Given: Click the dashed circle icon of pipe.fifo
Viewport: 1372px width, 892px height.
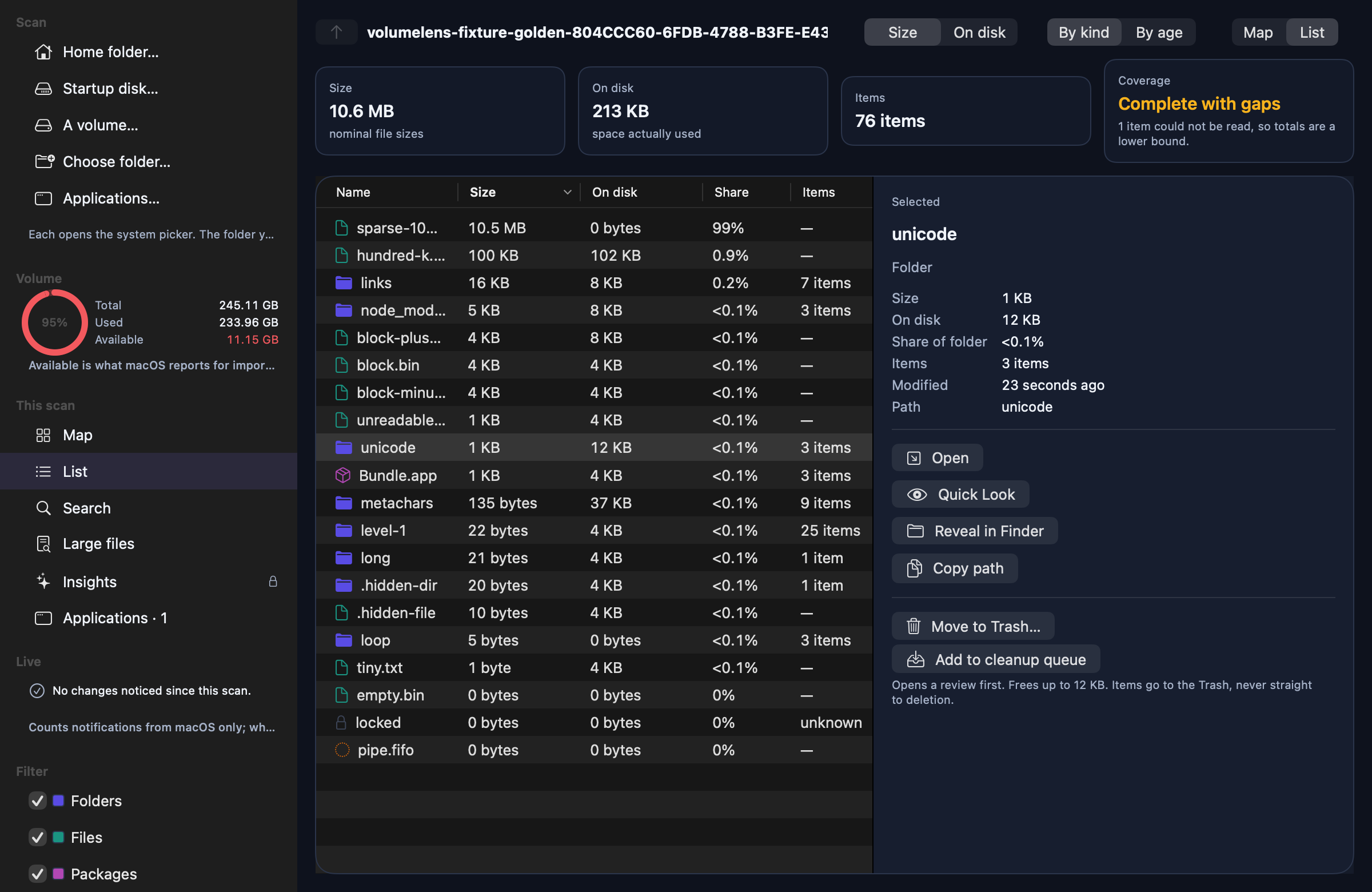Looking at the screenshot, I should 342,750.
